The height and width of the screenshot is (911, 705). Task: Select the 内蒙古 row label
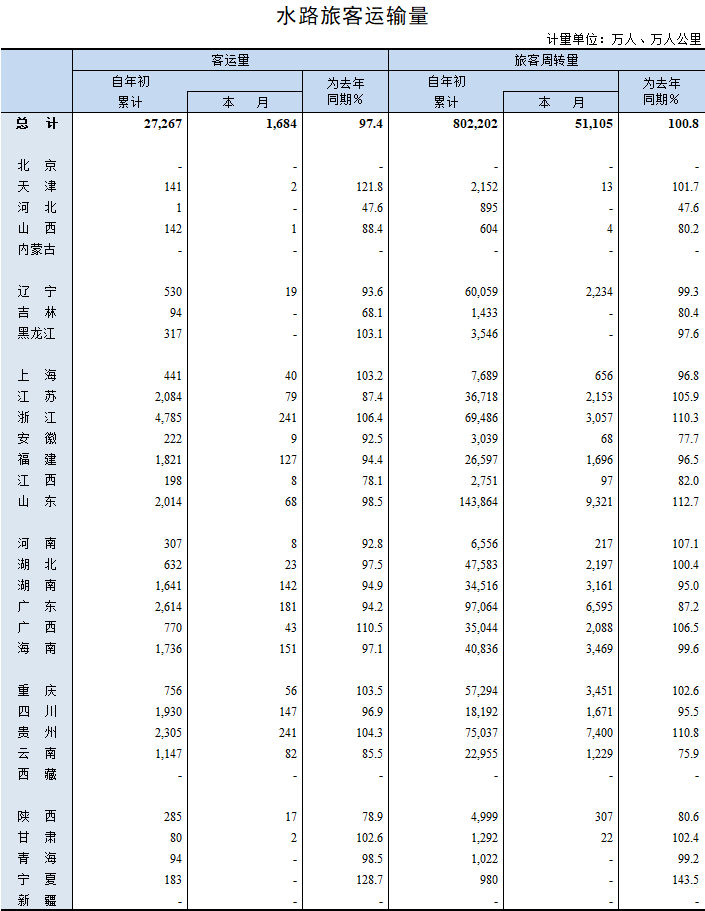click(x=36, y=249)
